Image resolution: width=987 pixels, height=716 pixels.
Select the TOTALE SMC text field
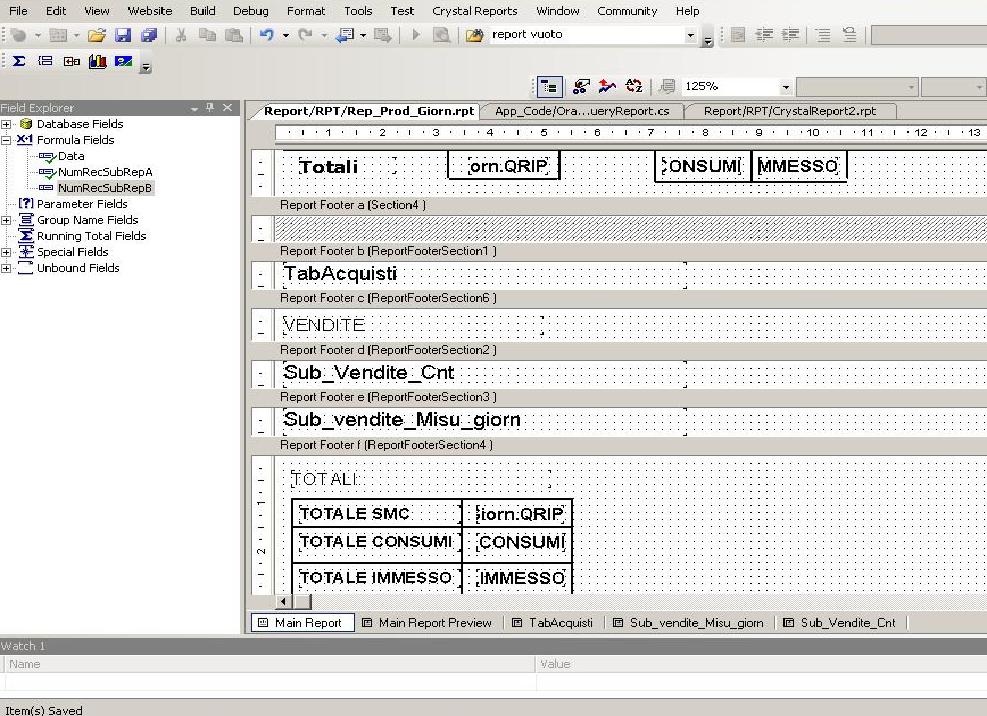pos(379,514)
